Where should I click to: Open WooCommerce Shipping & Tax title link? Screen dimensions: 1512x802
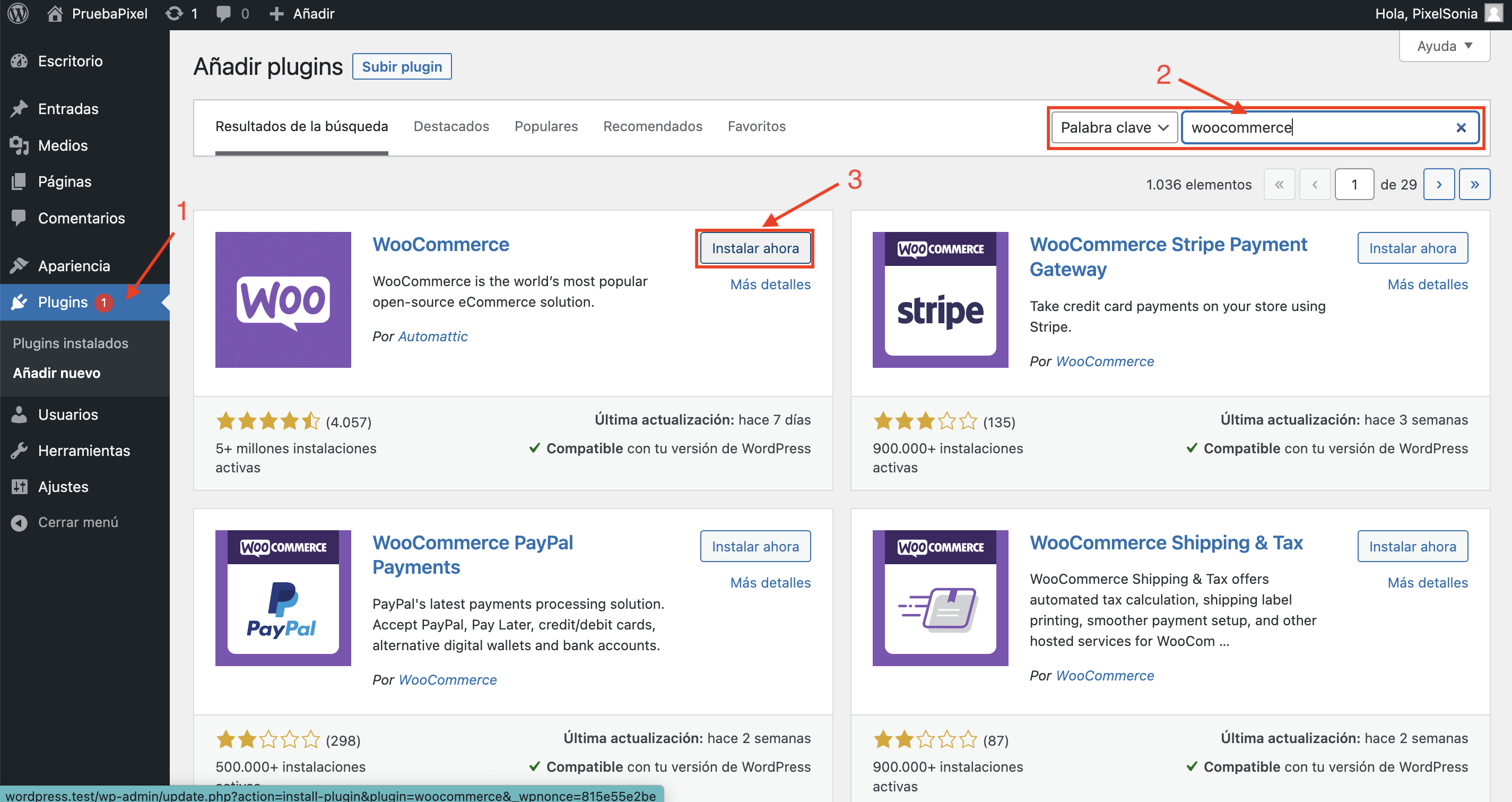point(1166,542)
